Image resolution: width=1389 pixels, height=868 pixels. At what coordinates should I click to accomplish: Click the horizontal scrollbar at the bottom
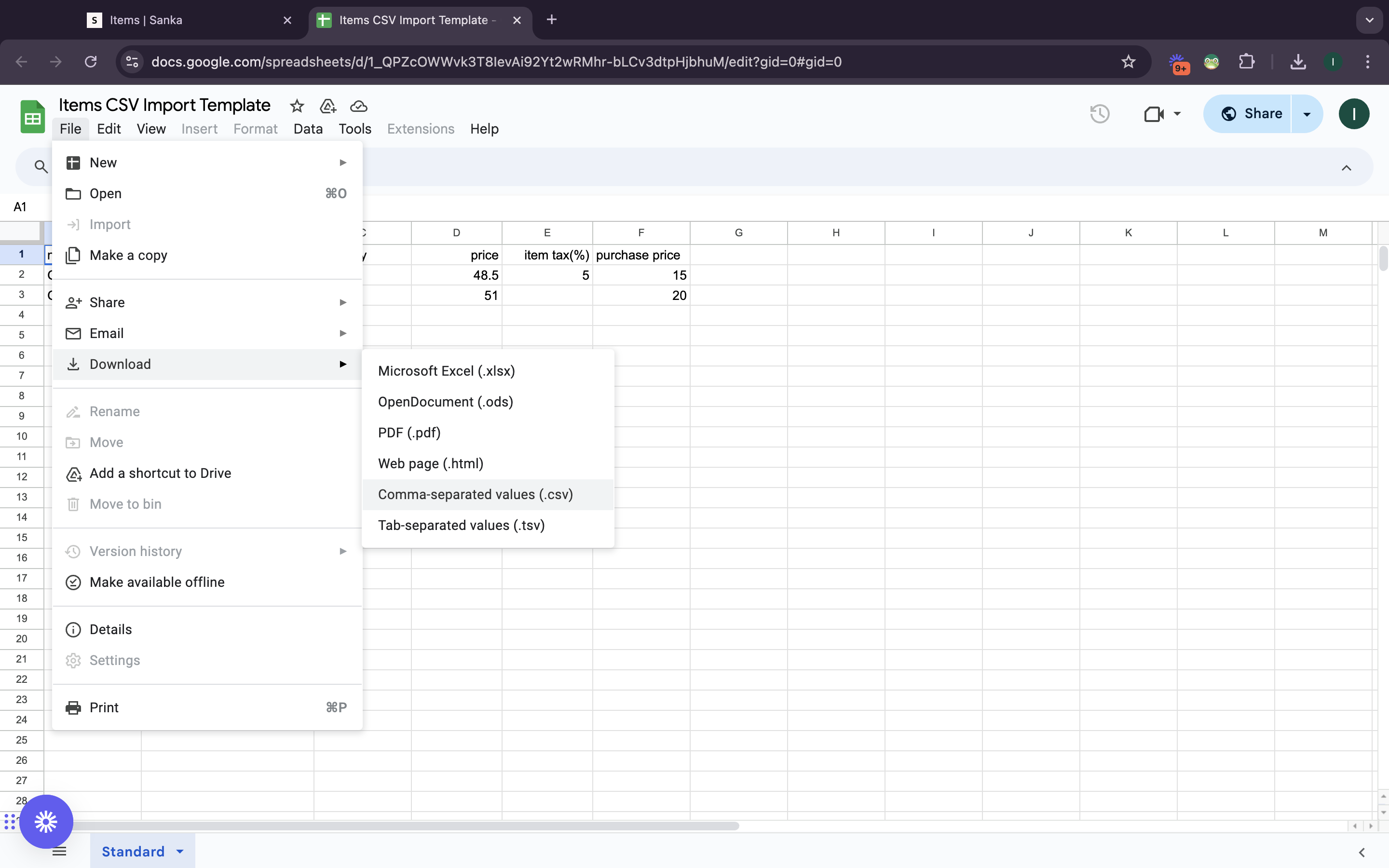coord(402,826)
